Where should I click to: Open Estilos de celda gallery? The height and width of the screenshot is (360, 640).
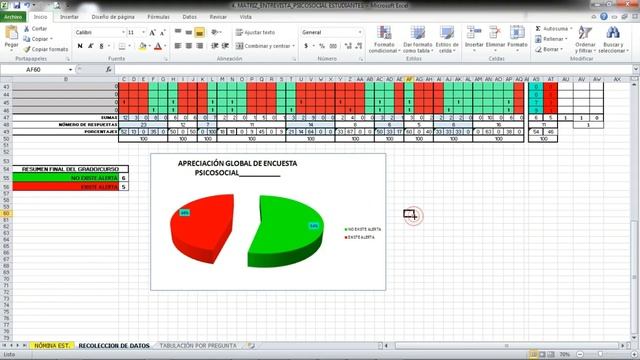tap(447, 40)
